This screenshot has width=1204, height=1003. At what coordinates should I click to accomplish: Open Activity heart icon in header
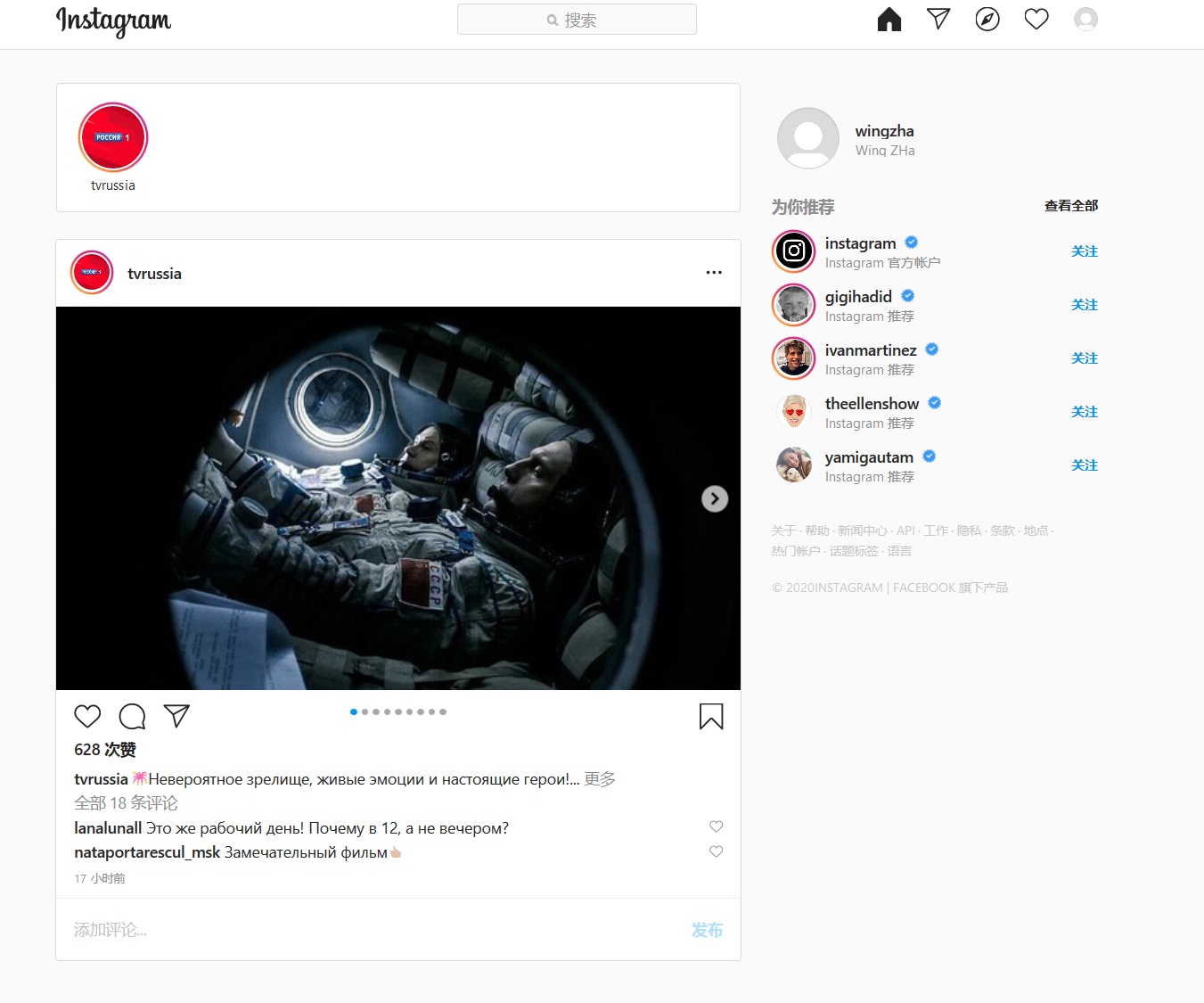pos(1036,20)
